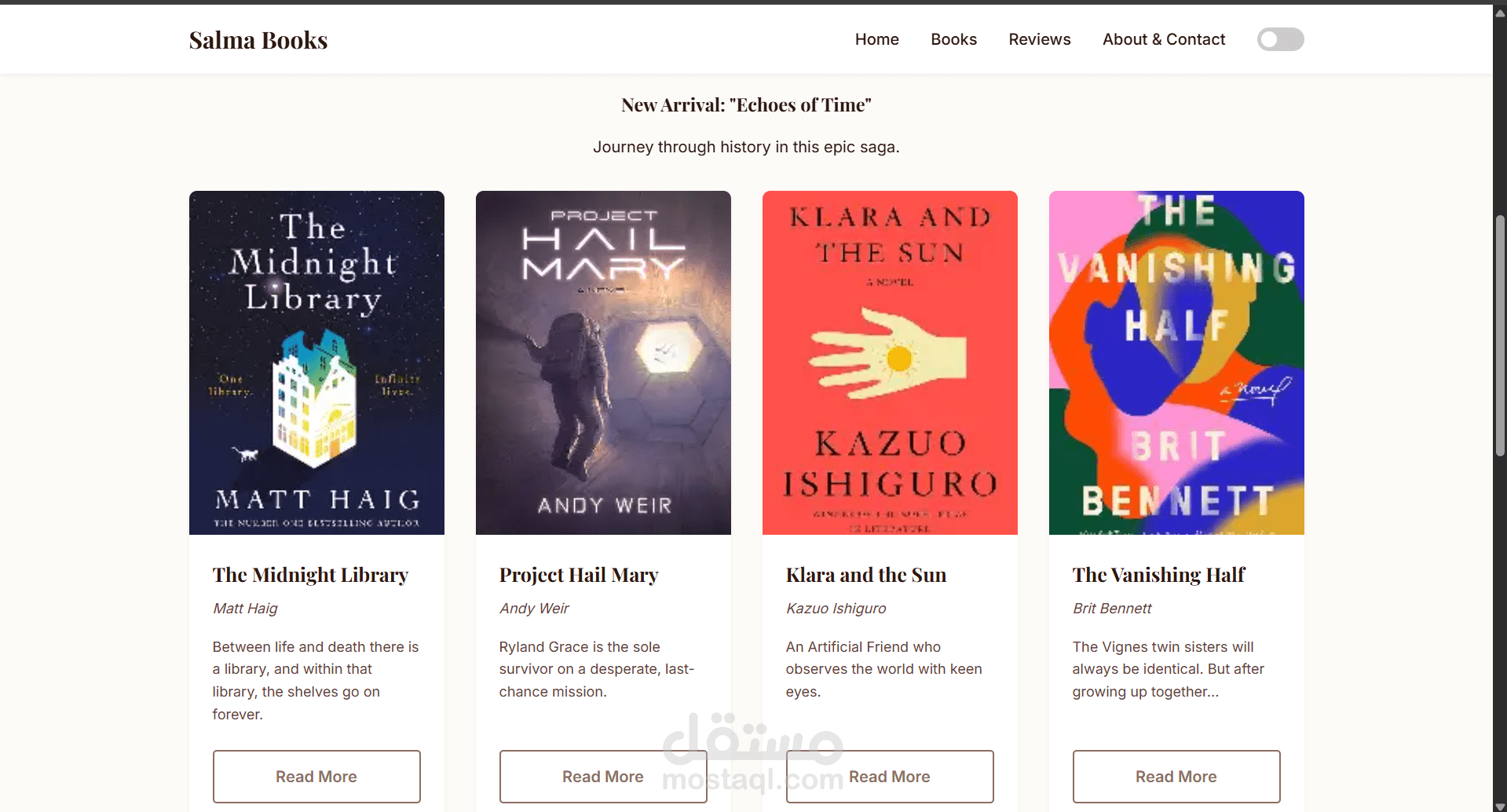Open the Home menu link
1507x812 pixels.
click(x=876, y=39)
